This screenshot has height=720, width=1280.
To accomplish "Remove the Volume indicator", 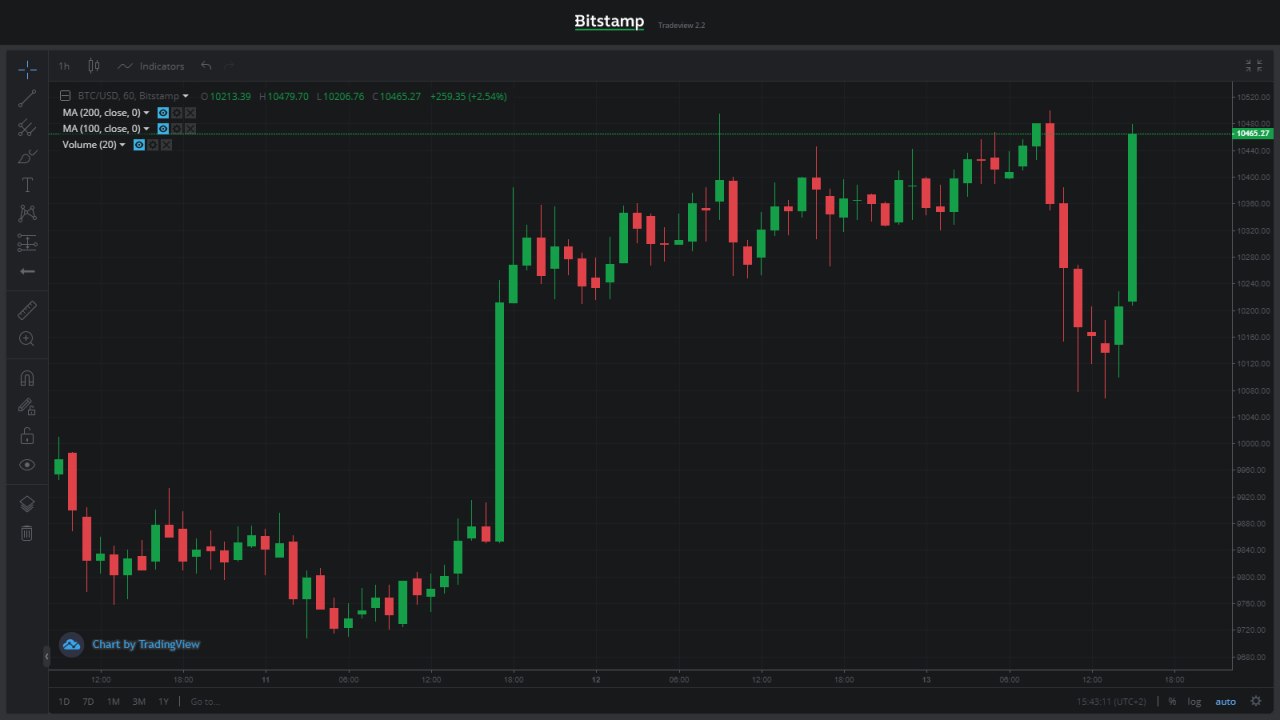I will click(166, 145).
